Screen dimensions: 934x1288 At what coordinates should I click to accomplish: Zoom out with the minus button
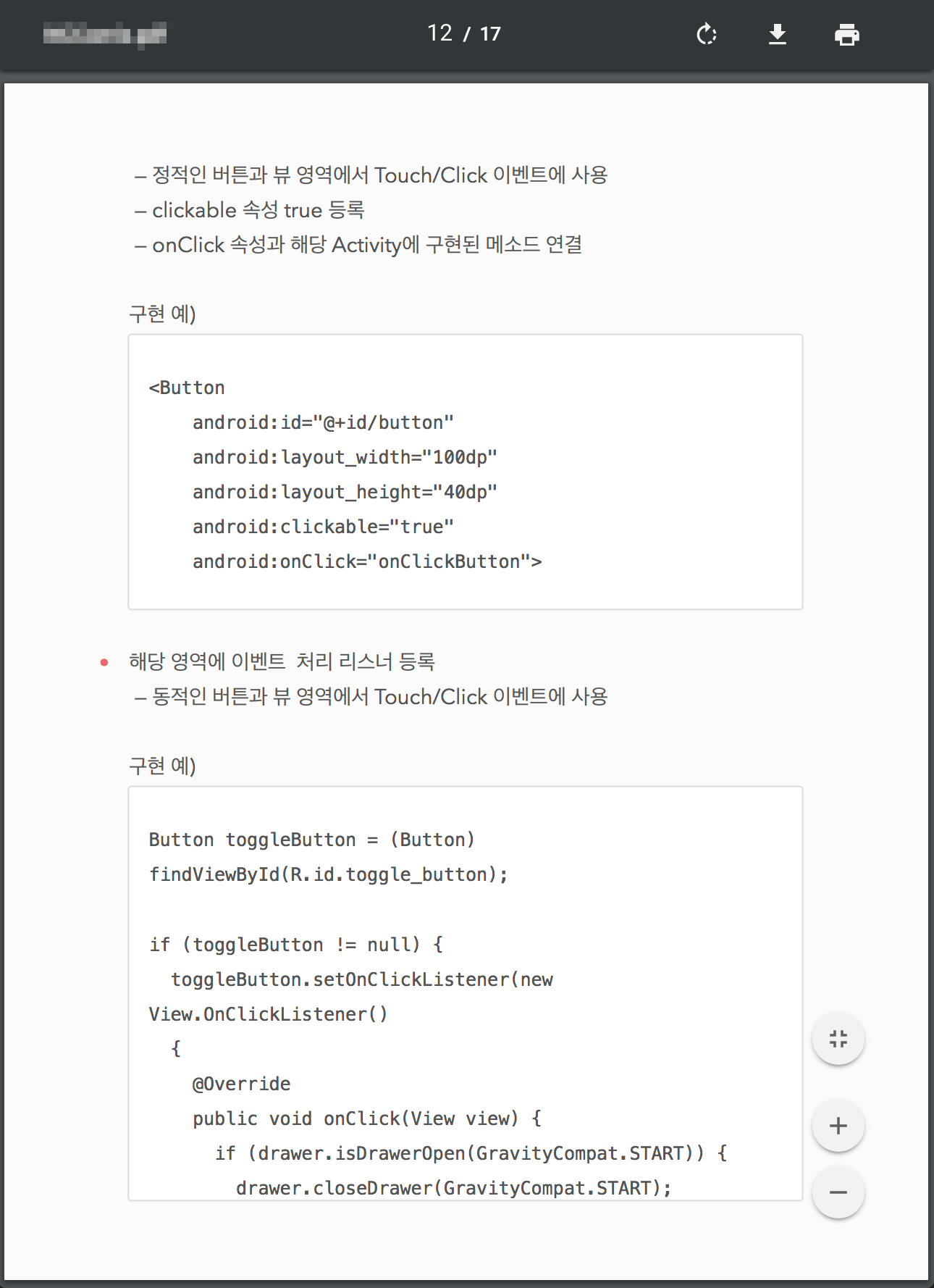tap(838, 1192)
